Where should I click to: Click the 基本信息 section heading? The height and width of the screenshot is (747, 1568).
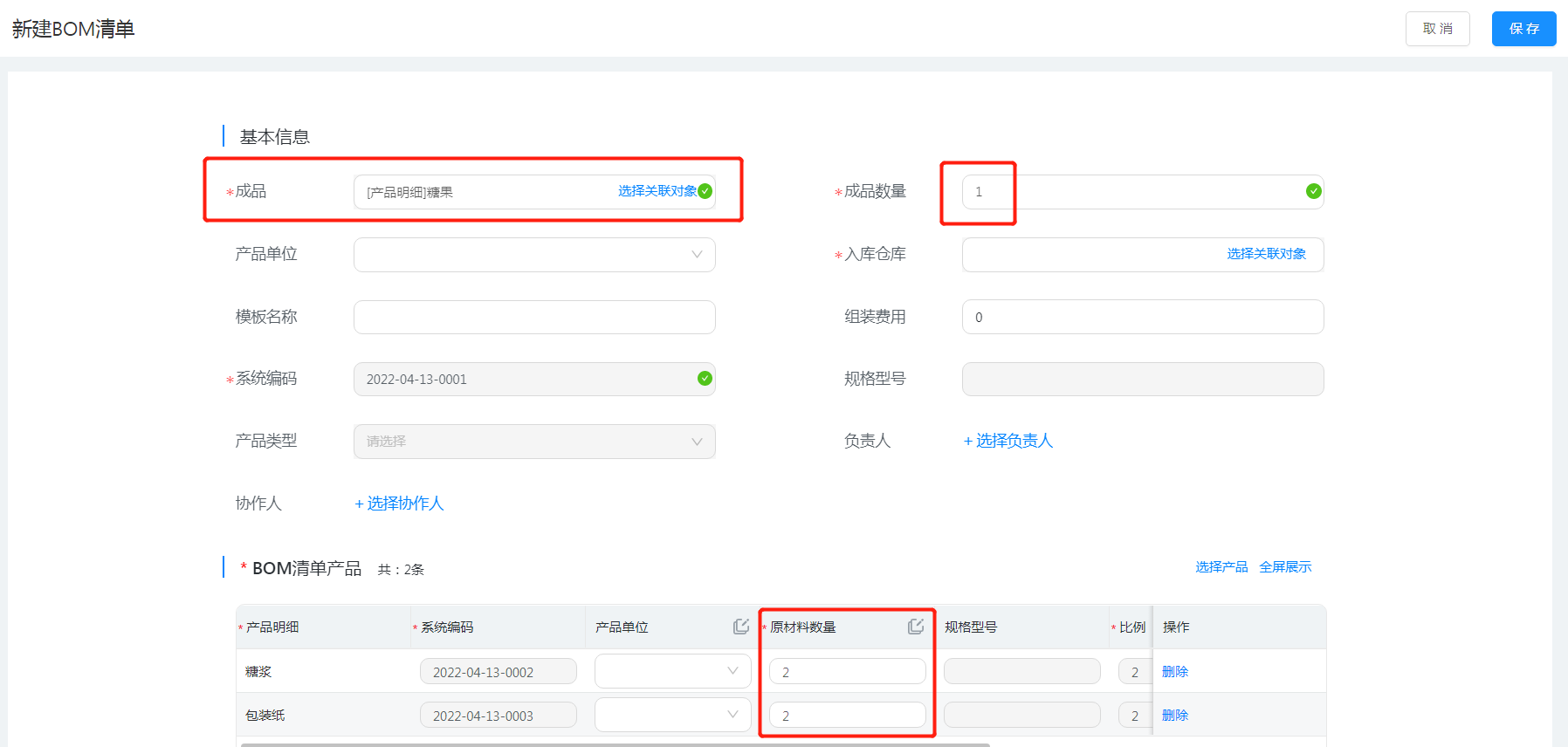tap(275, 136)
